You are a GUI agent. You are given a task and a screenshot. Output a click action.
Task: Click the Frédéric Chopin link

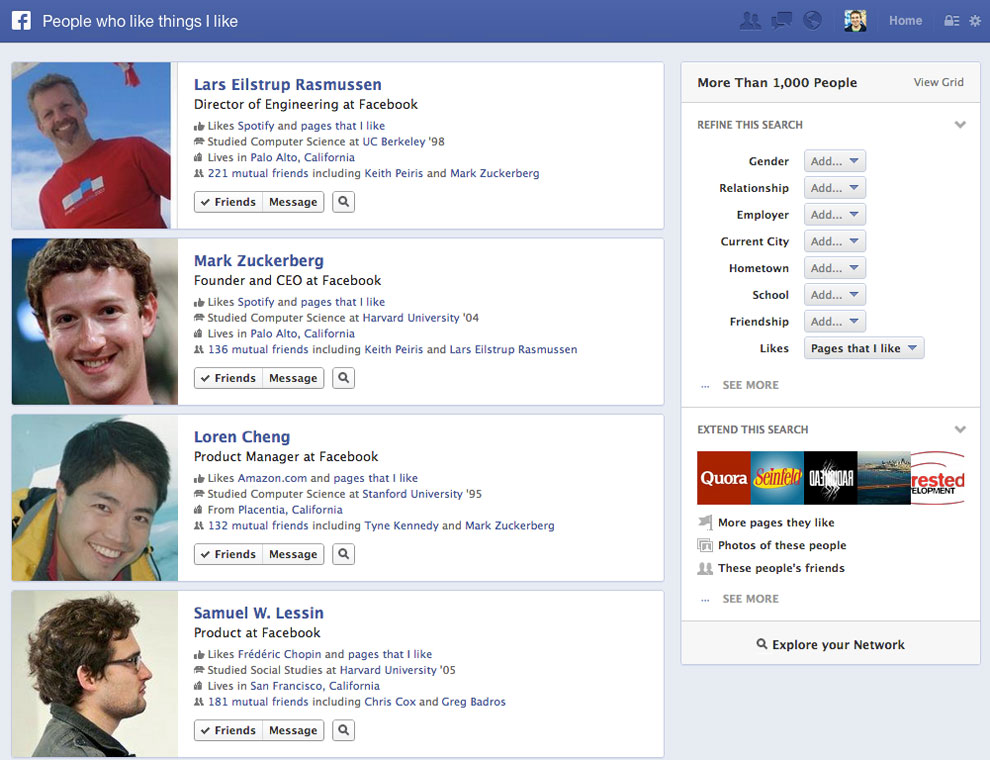(279, 654)
